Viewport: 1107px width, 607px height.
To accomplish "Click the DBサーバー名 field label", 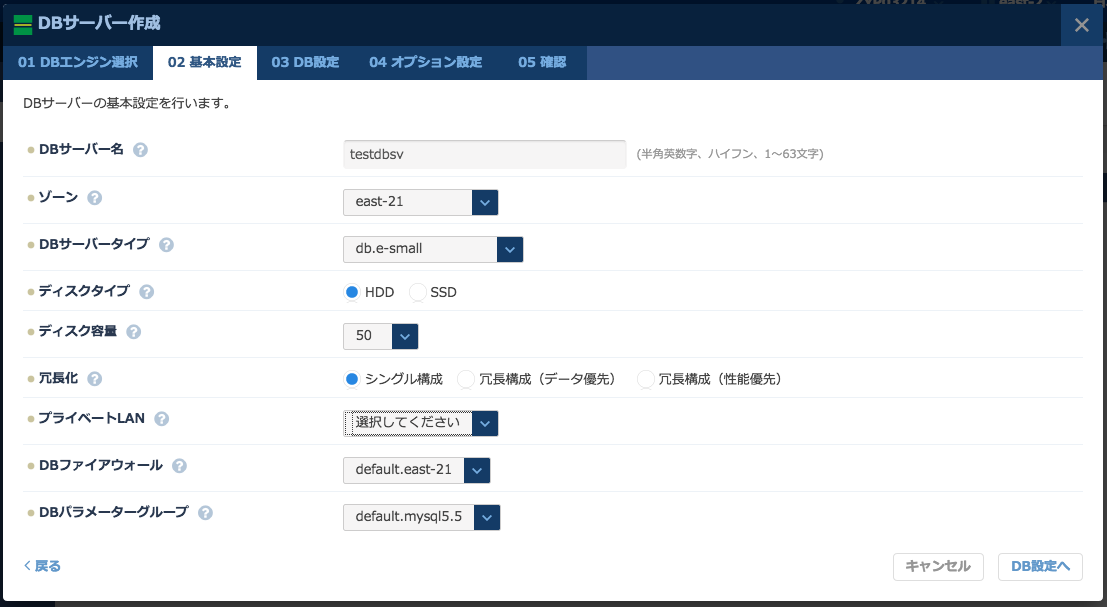I will pyautogui.click(x=81, y=150).
